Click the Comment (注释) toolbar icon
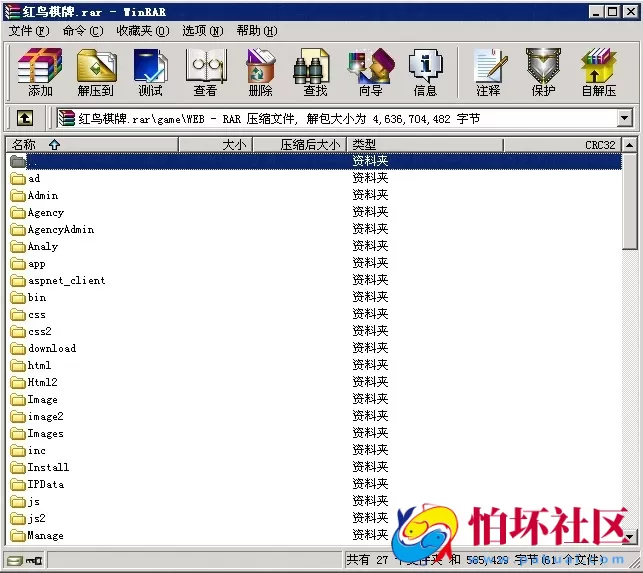The width and height of the screenshot is (643, 573). click(x=488, y=73)
